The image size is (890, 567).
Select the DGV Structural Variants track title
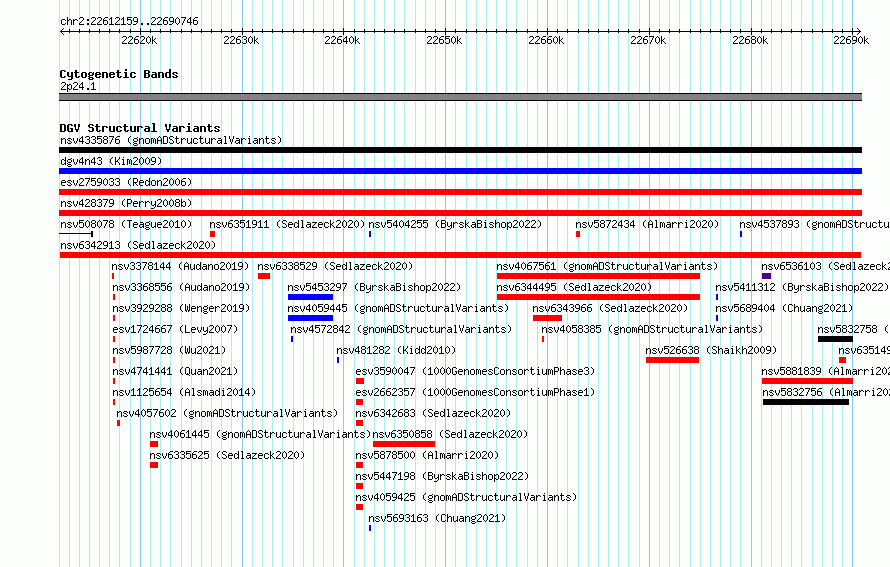tap(140, 128)
